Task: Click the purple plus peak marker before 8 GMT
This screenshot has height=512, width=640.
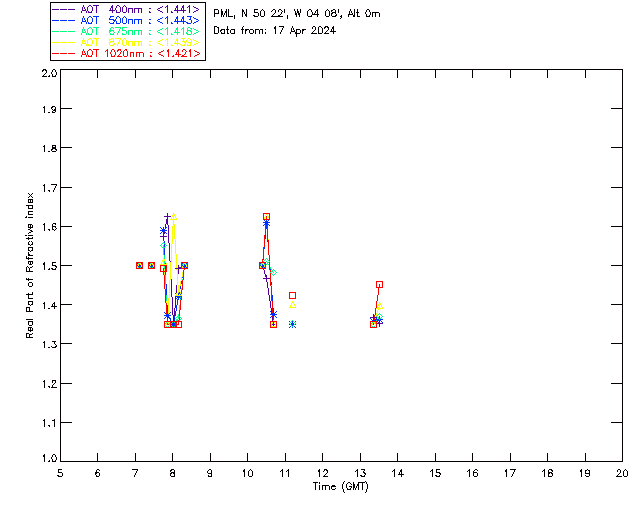Action: tap(167, 216)
